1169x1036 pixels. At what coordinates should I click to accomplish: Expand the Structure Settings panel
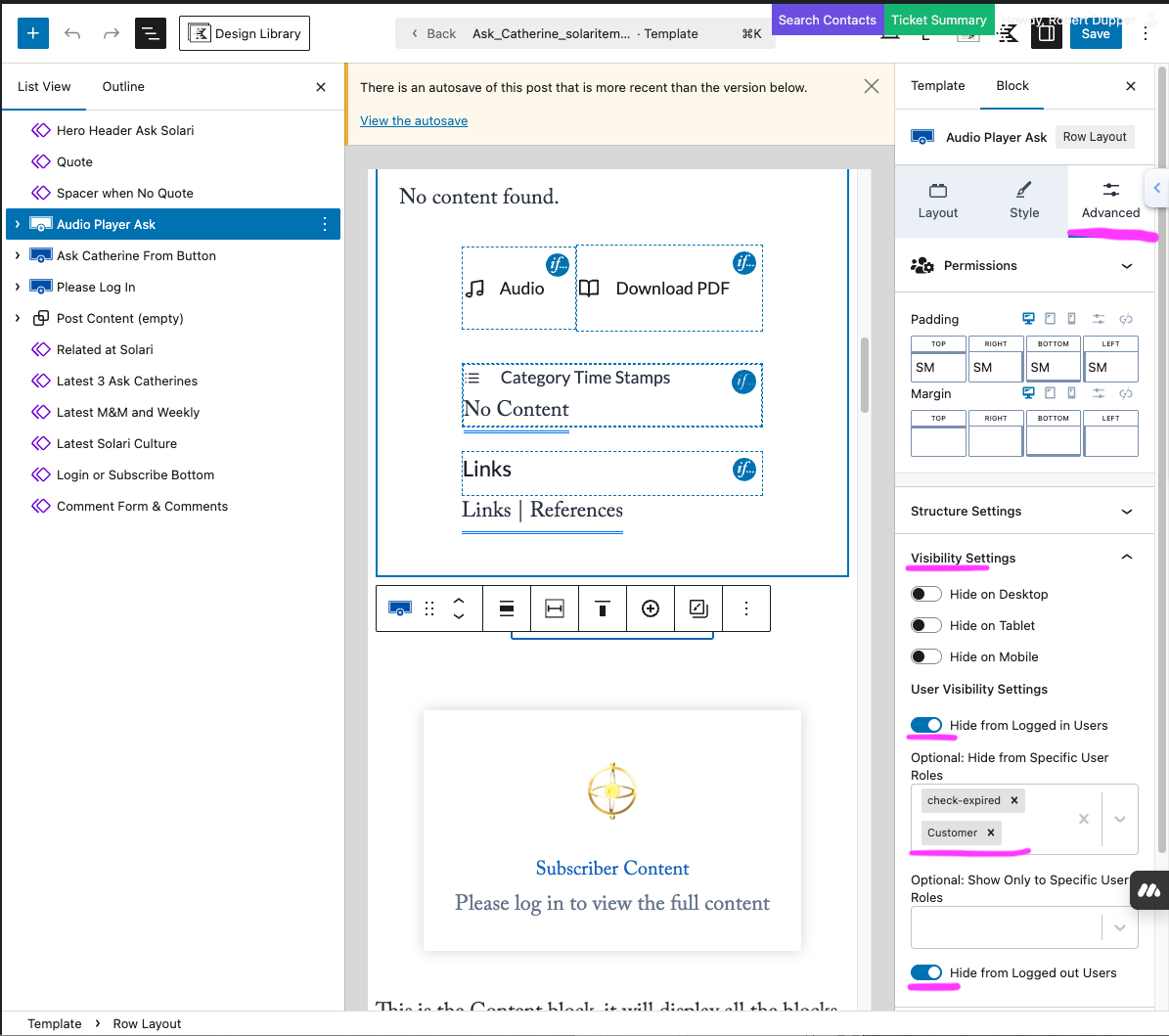point(1126,512)
